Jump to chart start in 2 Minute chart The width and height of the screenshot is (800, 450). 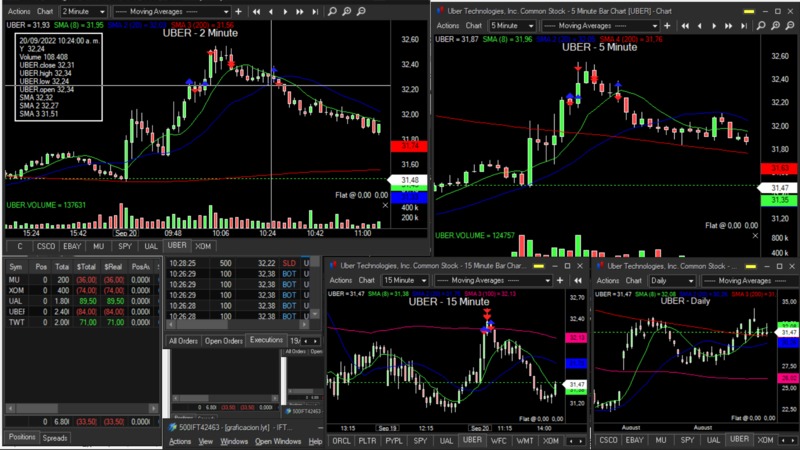point(257,11)
